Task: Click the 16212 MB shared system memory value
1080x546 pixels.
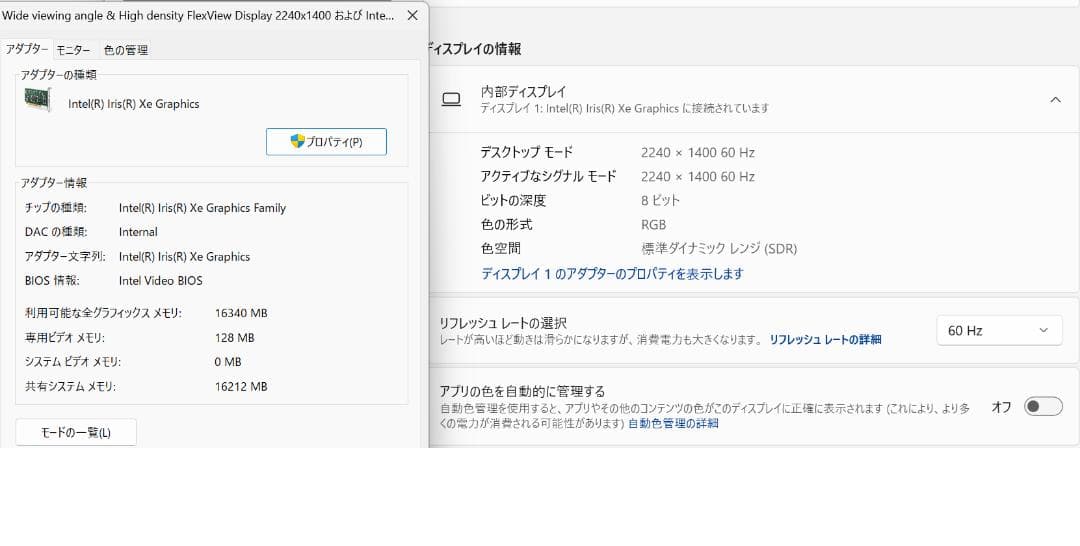Action: [241, 387]
